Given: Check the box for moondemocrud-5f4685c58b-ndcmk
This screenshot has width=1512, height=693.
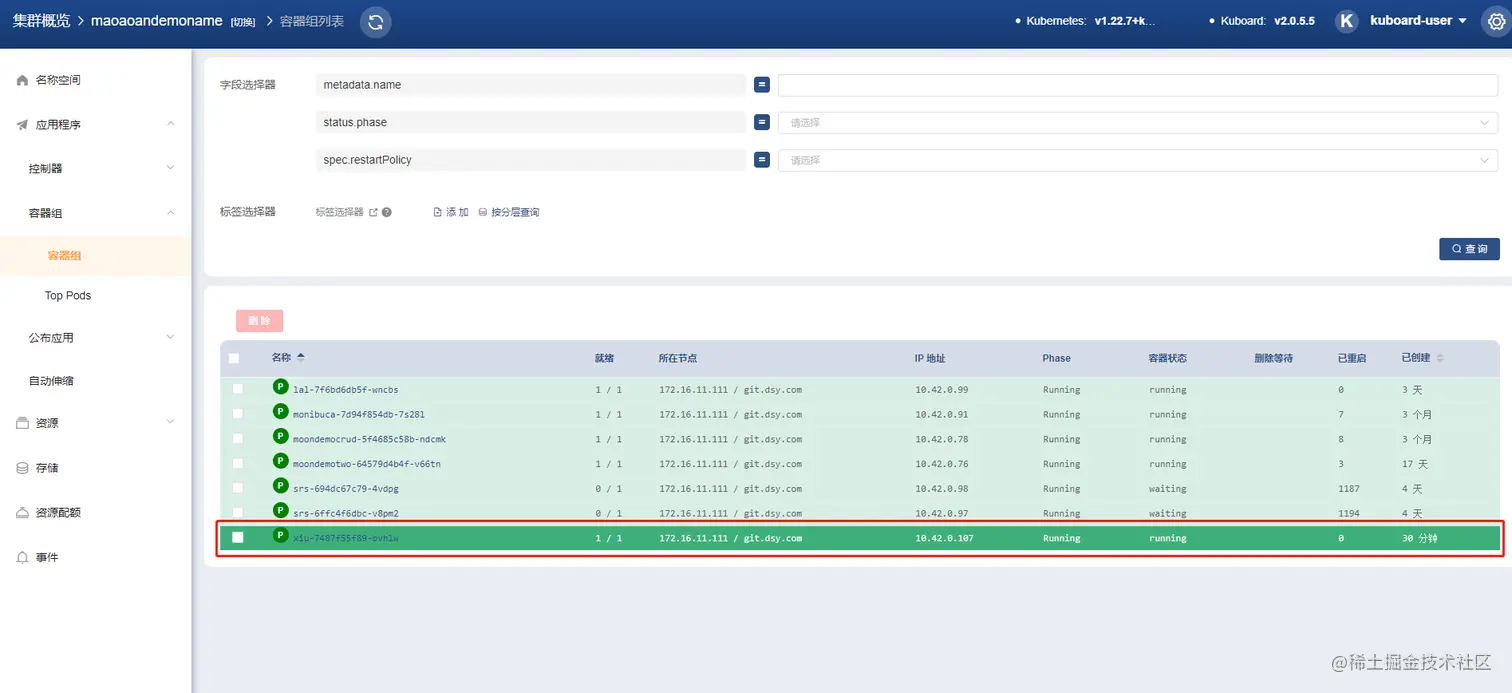Looking at the screenshot, I should coord(238,439).
